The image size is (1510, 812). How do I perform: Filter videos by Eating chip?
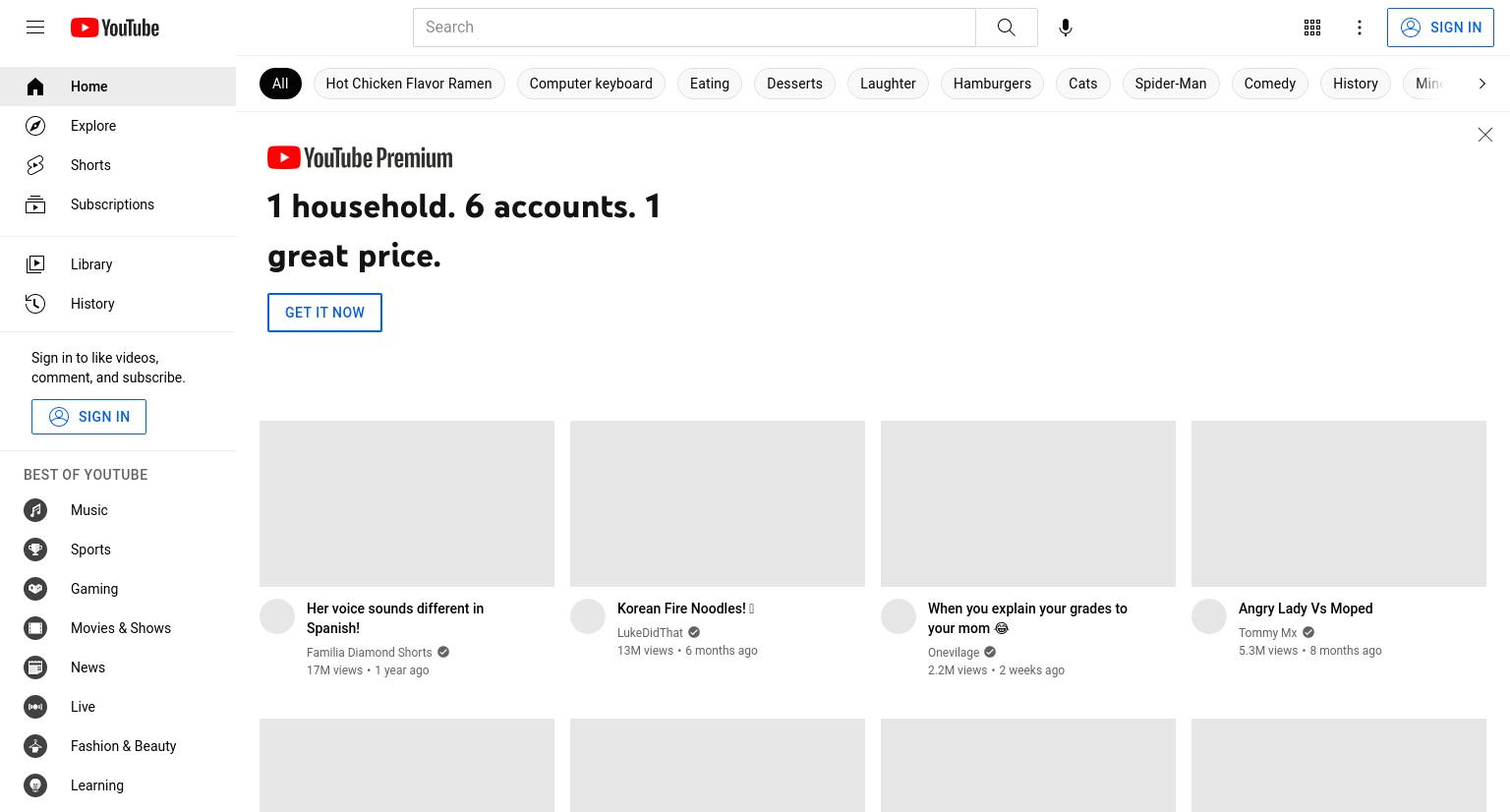710,84
